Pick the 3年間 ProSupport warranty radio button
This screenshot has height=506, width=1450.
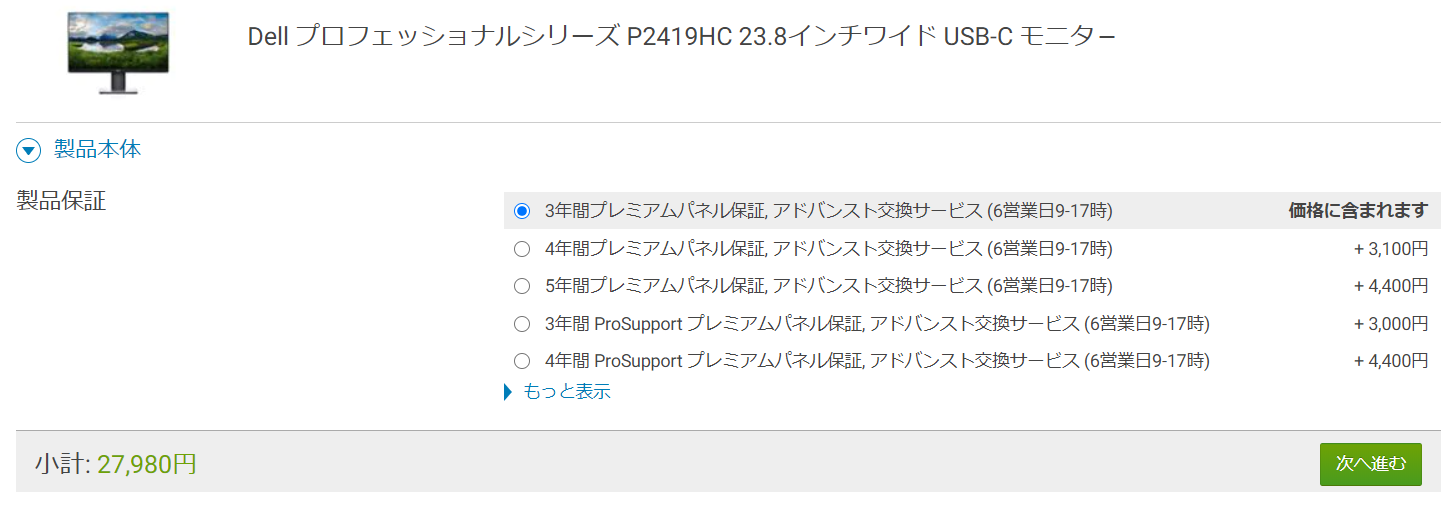tap(521, 324)
